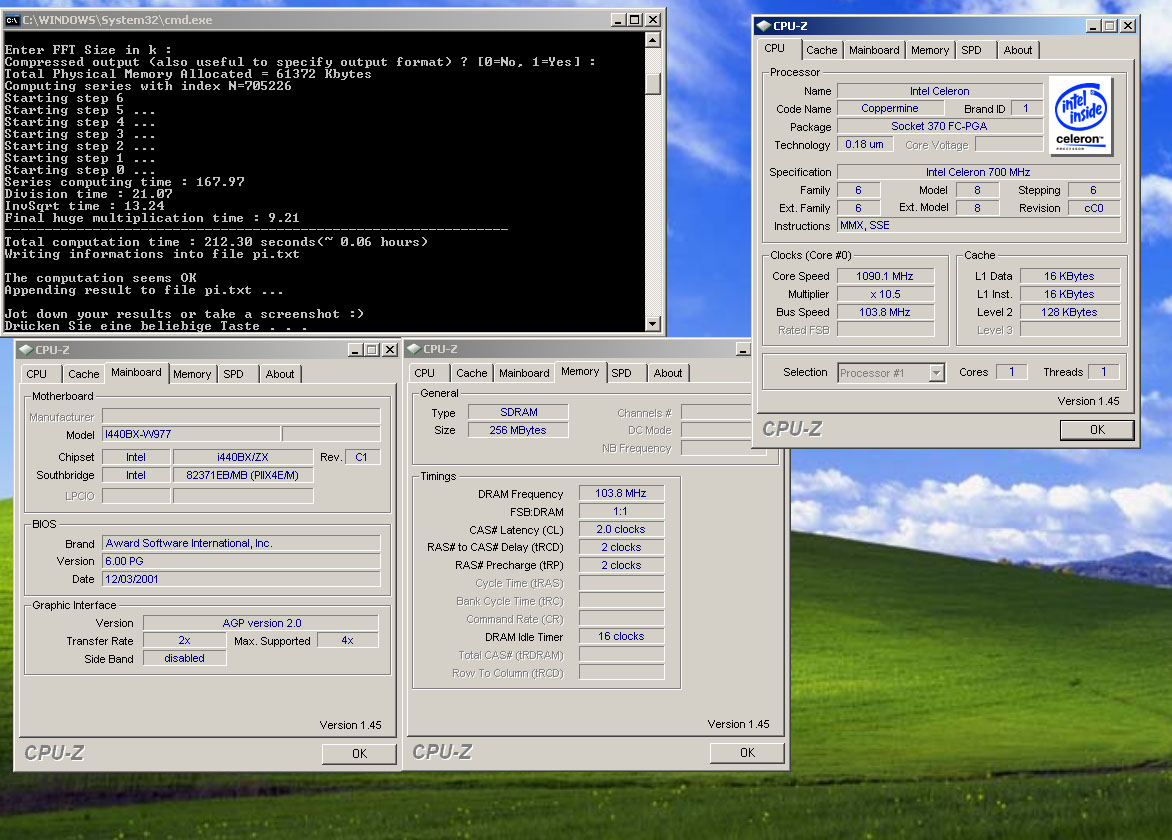Viewport: 1172px width, 840px height.
Task: Click the 103.8 MHz DRAM Frequency value
Action: (x=621, y=493)
